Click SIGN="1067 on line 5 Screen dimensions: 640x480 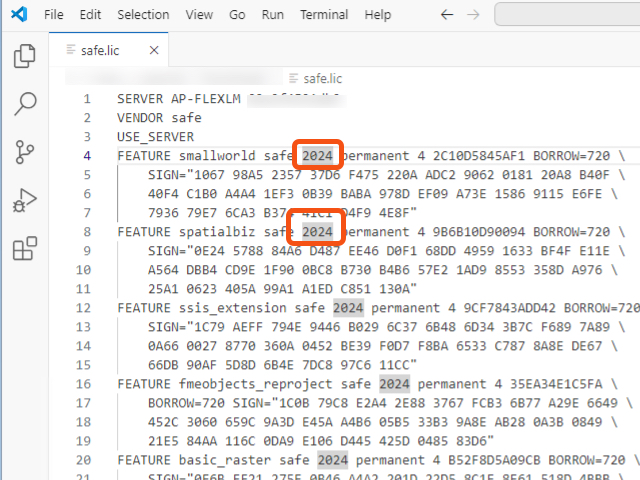pyautogui.click(x=186, y=175)
